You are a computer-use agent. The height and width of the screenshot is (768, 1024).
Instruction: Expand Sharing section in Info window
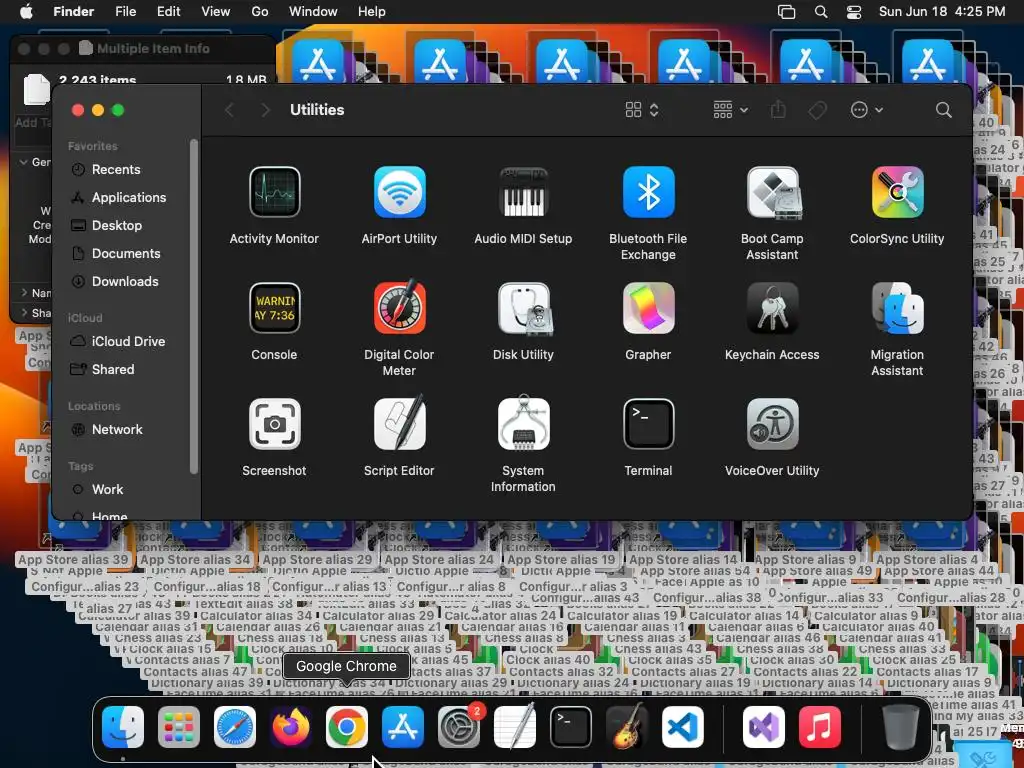tap(24, 313)
